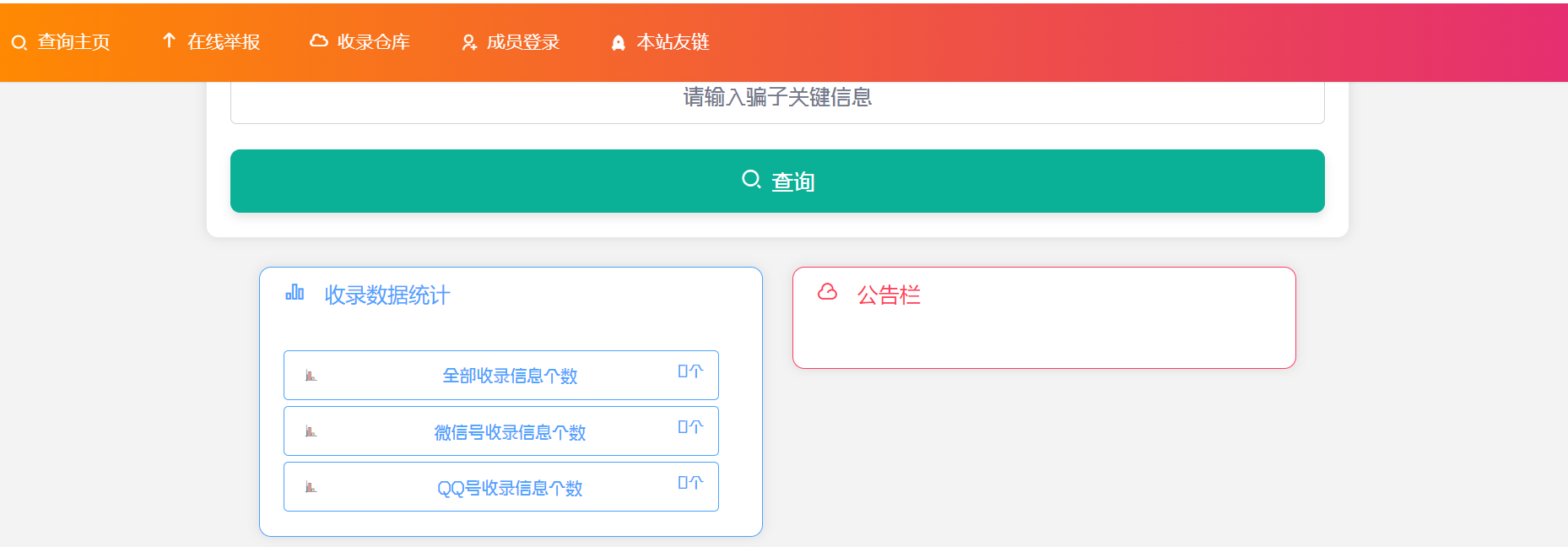
Task: Click the chart icon in the 微信号收录信息个数 row
Action: point(311,431)
